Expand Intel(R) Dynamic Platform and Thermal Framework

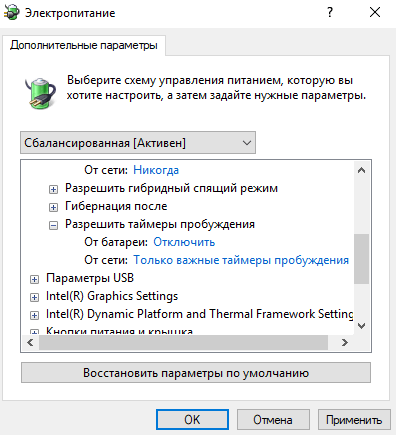[x=34, y=315]
